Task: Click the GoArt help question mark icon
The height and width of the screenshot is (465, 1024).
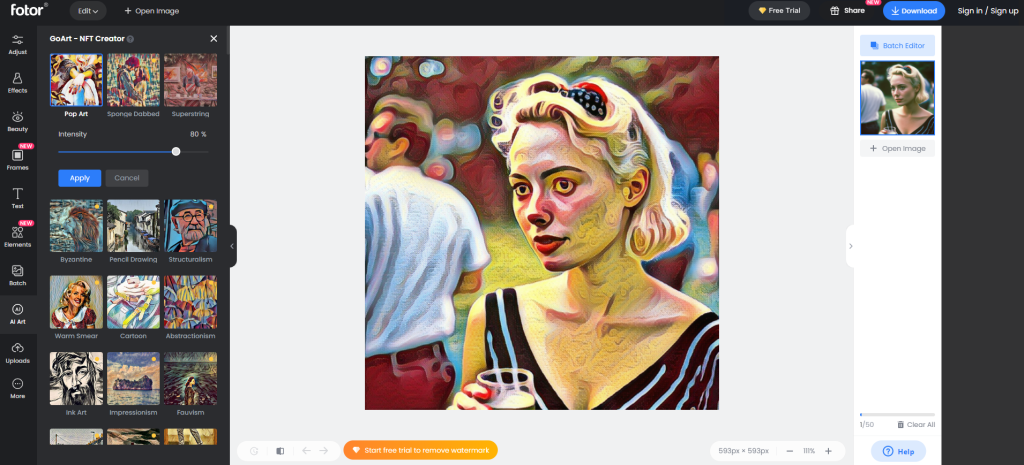Action: tap(131, 39)
